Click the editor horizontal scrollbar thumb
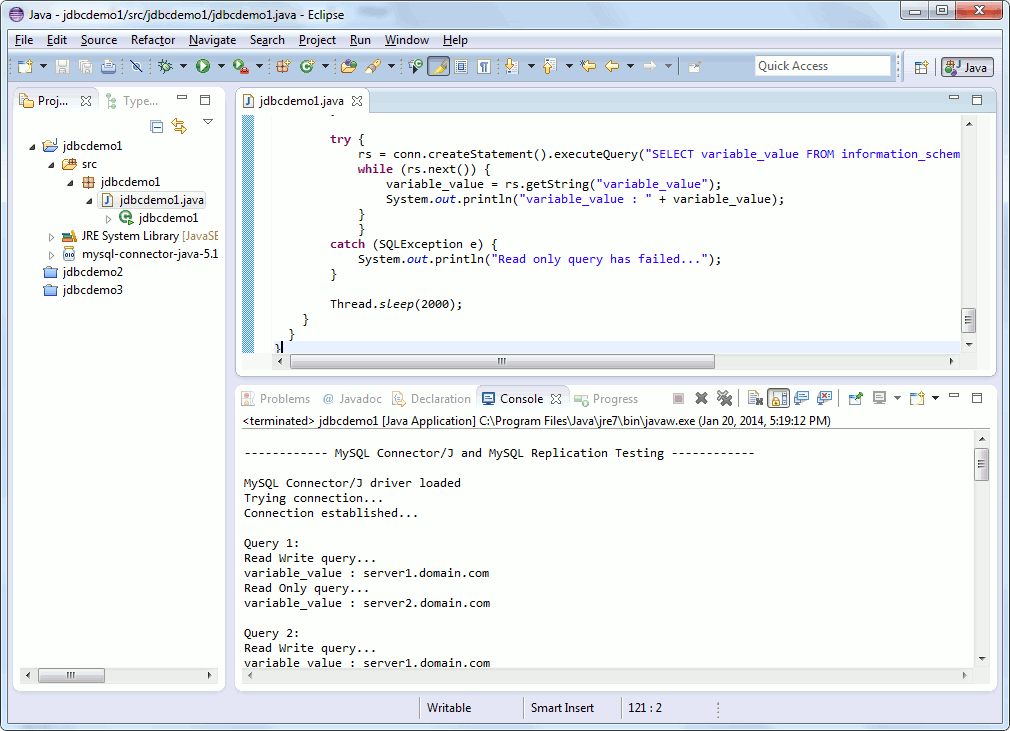 (502, 361)
